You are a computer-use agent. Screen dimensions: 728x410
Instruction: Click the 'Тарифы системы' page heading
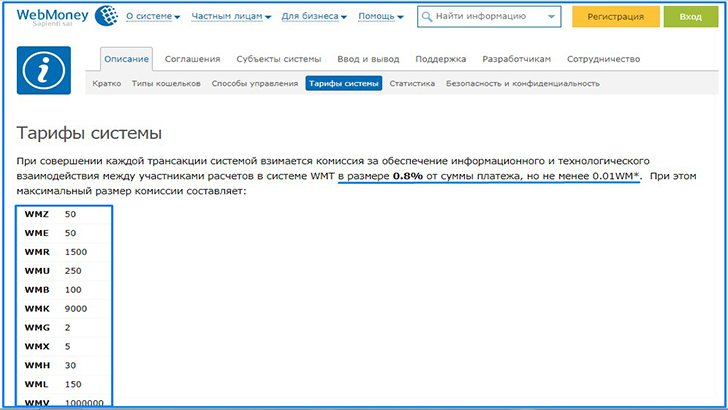pyautogui.click(x=89, y=133)
